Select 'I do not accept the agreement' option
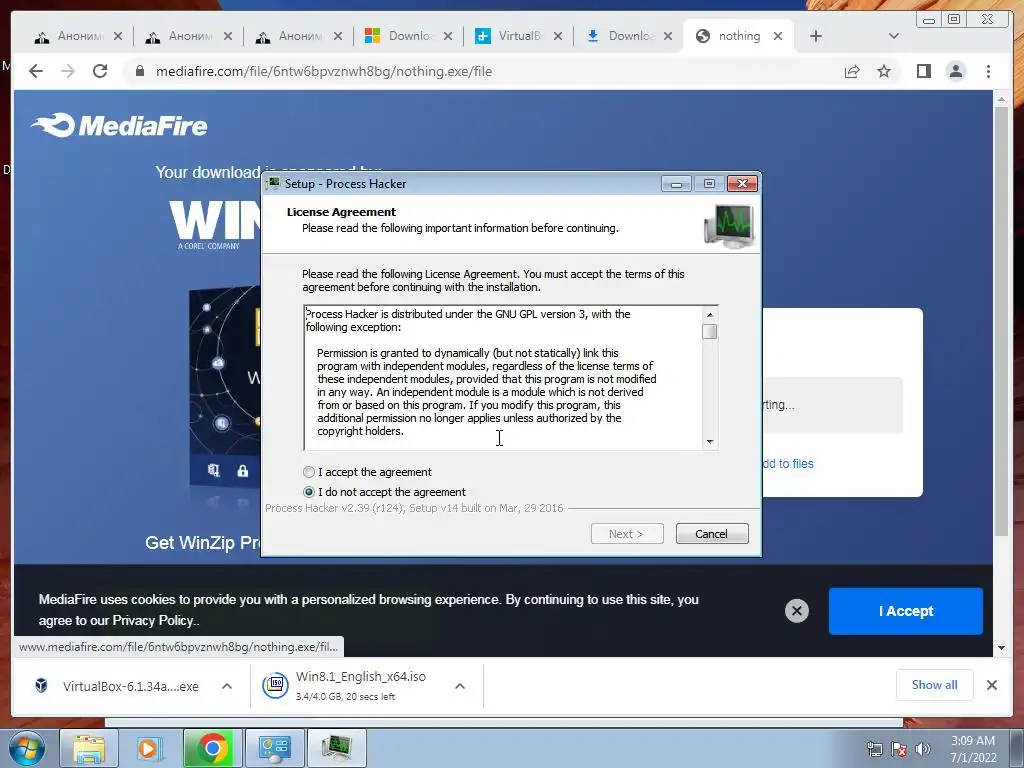The image size is (1024, 768). click(x=309, y=492)
